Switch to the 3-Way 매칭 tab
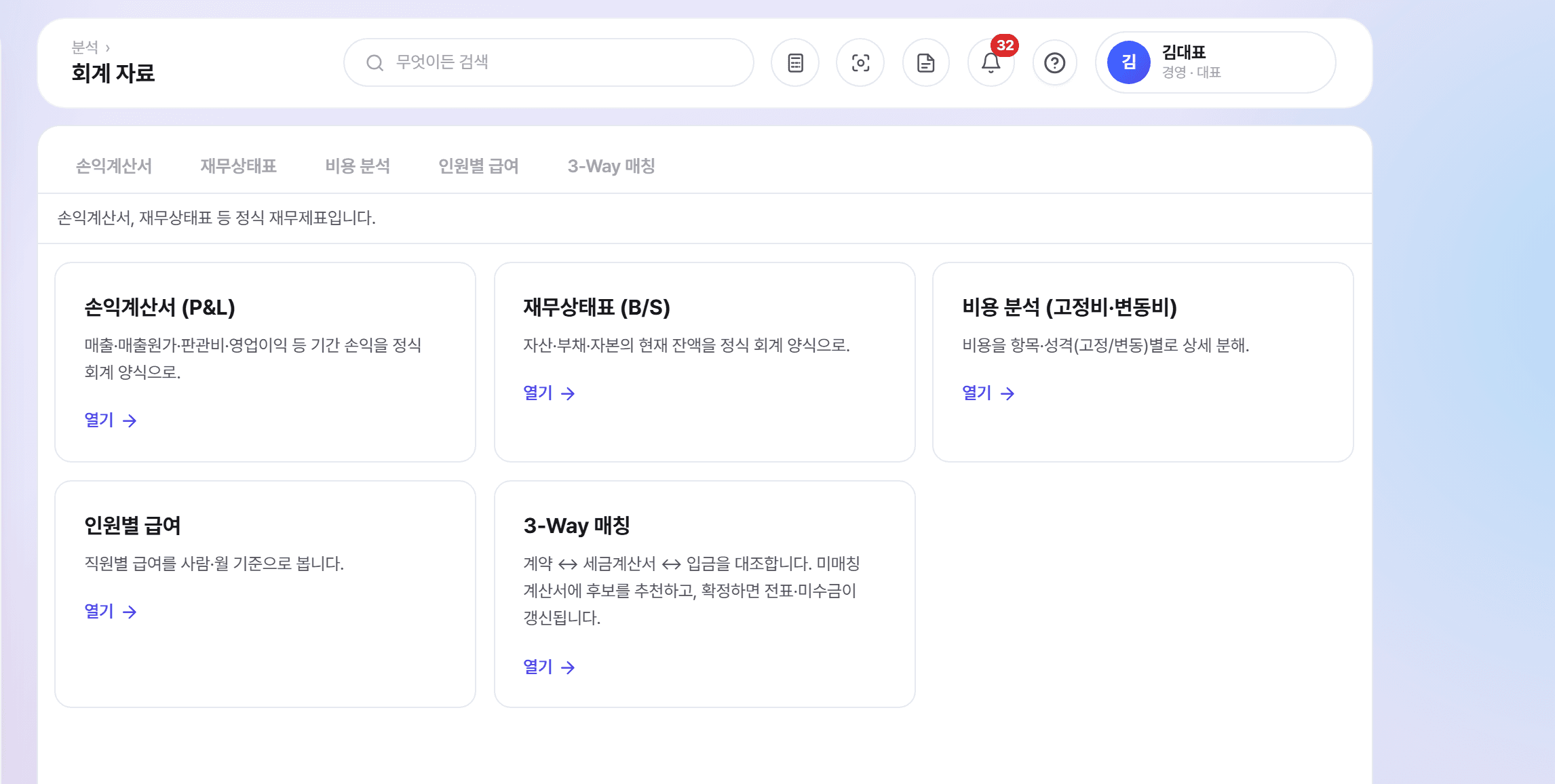Screen dimensions: 1555x784 click(x=611, y=166)
